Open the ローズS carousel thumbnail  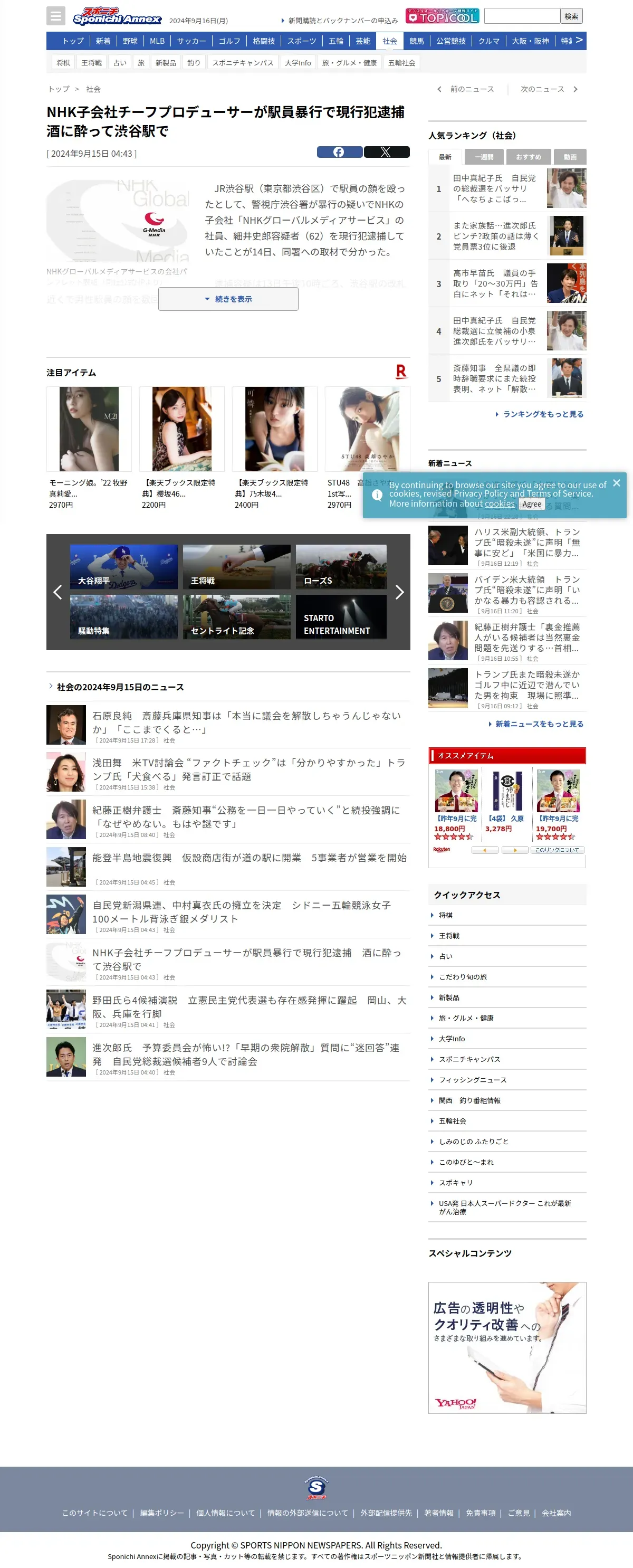[341, 567]
